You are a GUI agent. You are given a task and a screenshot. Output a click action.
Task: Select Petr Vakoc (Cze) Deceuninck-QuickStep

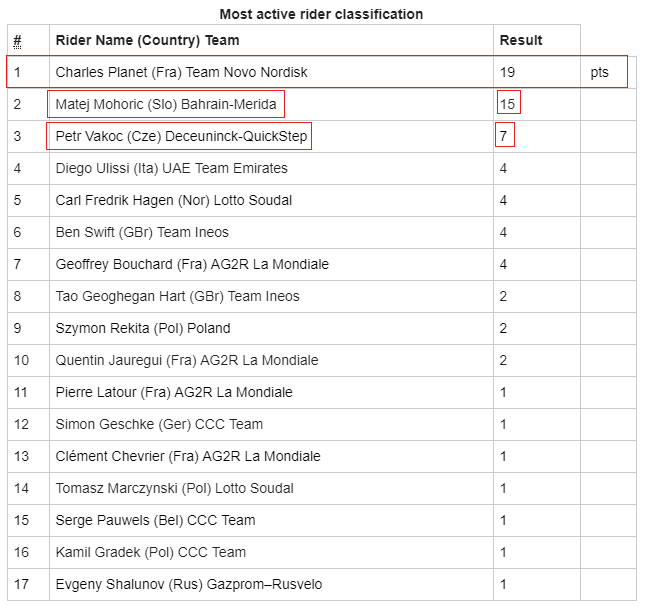tap(181, 136)
